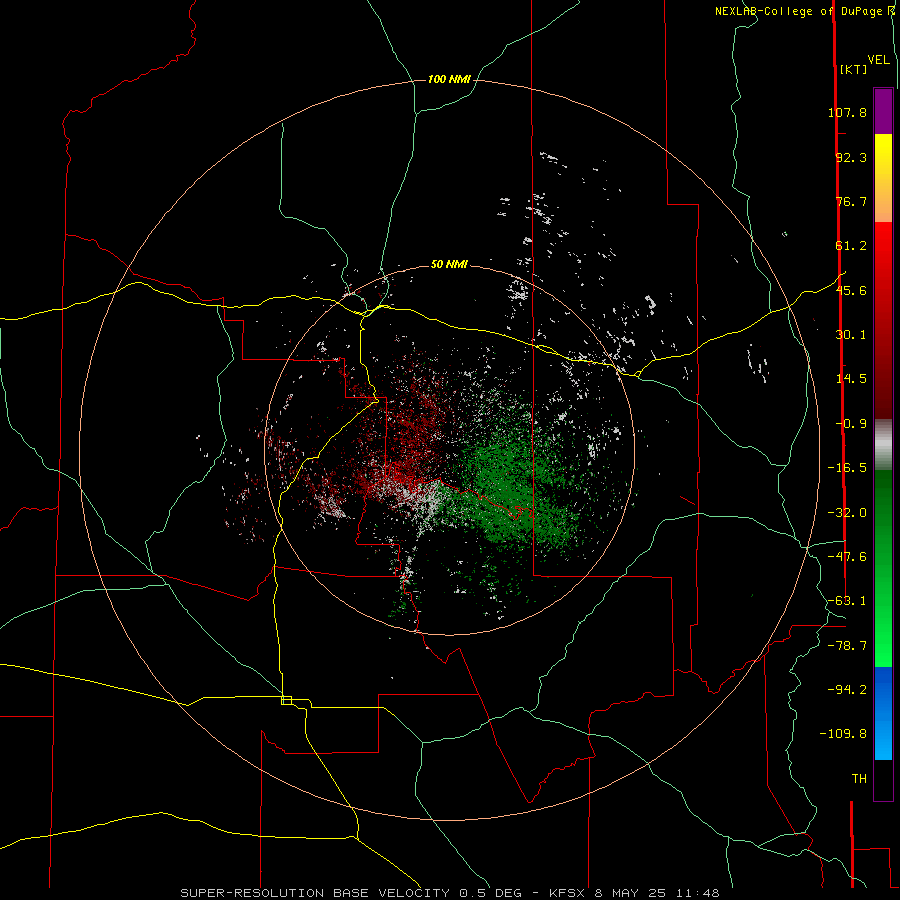Click the blue segment of the color bar

pyautogui.click(x=883, y=713)
